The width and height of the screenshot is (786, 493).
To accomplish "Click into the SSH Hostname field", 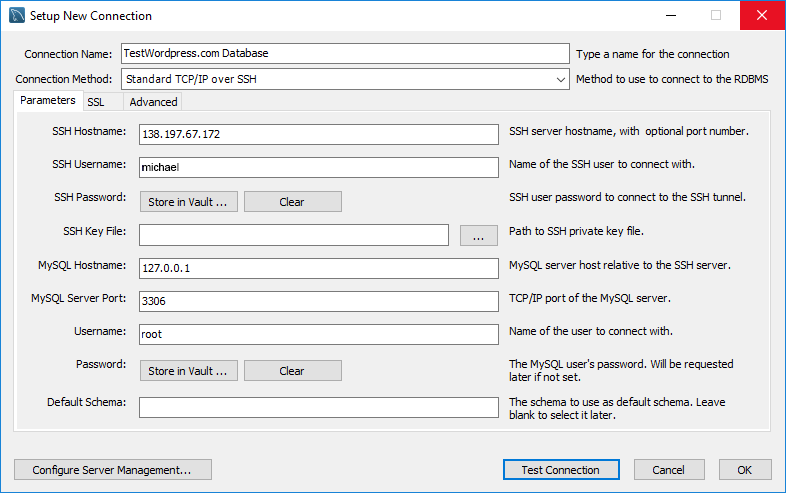I will point(319,134).
